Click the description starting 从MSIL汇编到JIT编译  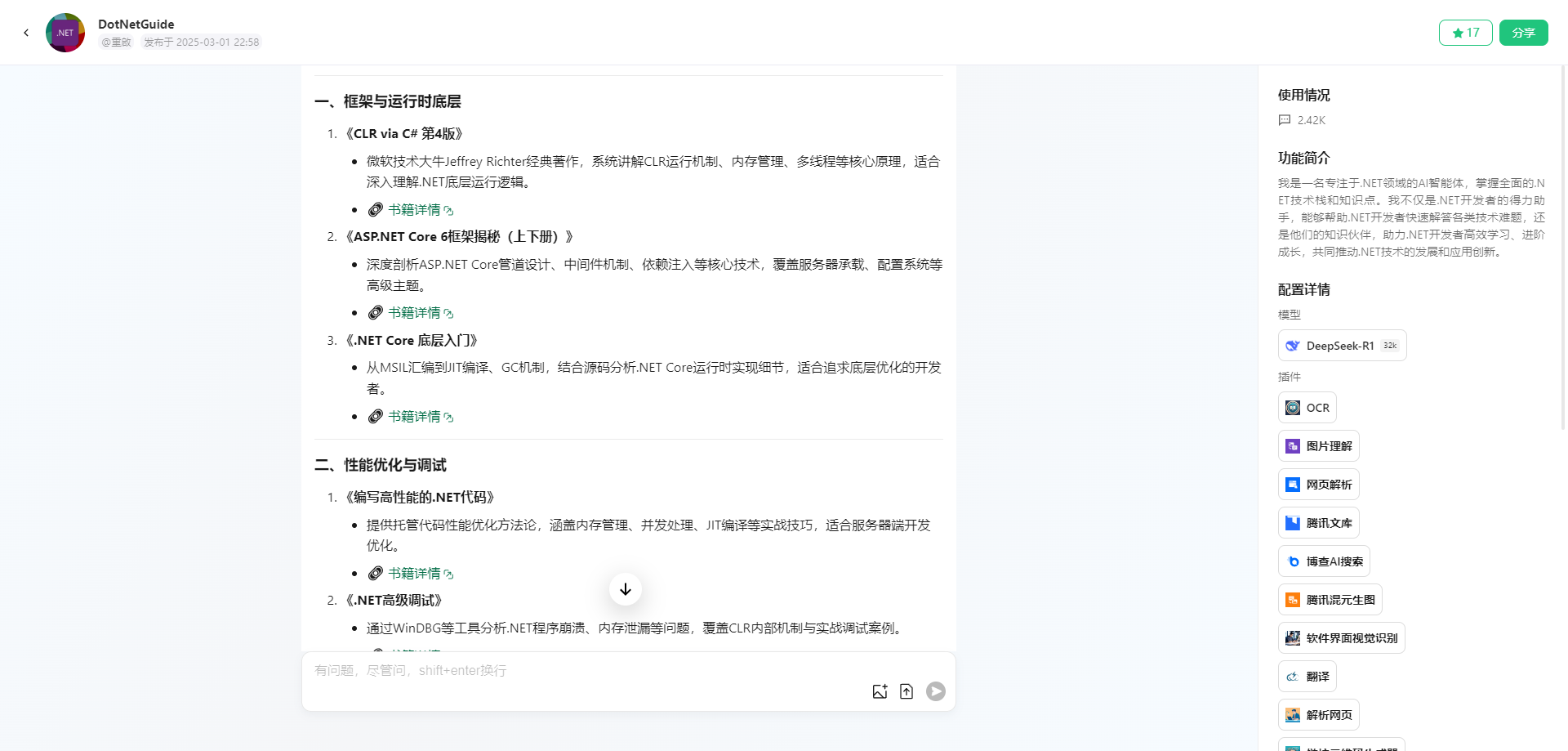click(x=654, y=378)
